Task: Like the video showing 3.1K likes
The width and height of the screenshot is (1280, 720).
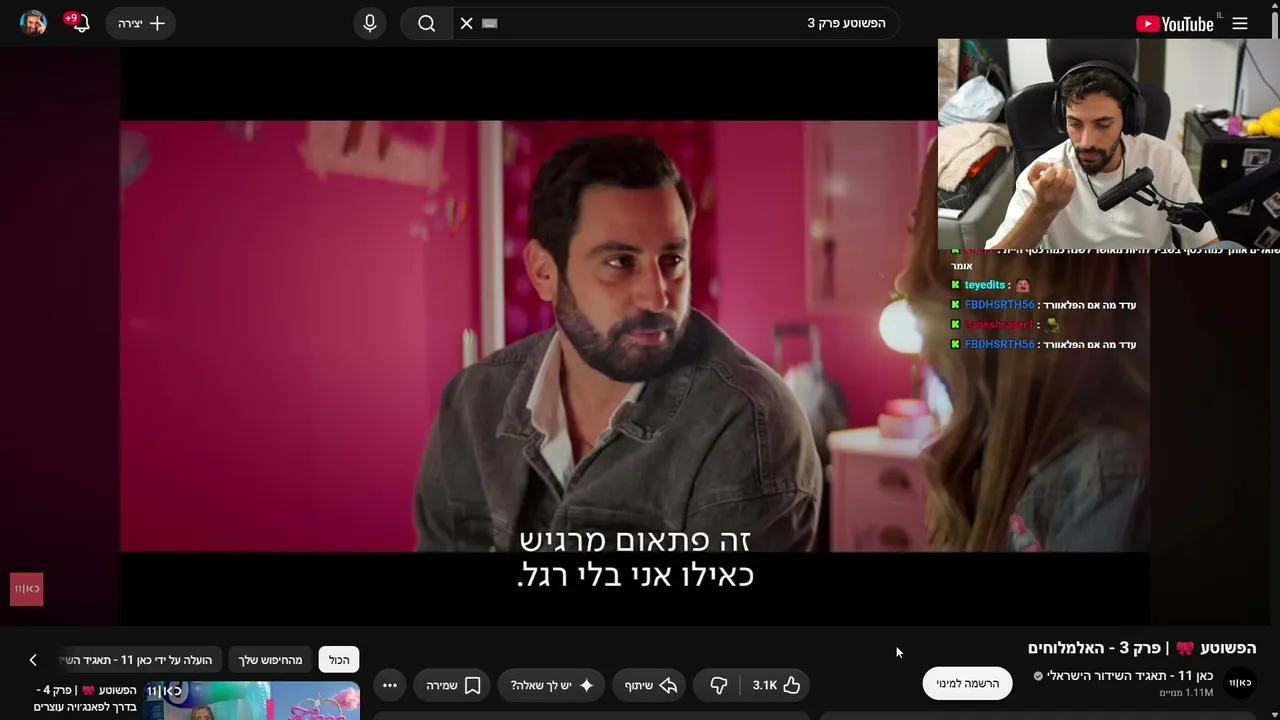Action: 776,685
